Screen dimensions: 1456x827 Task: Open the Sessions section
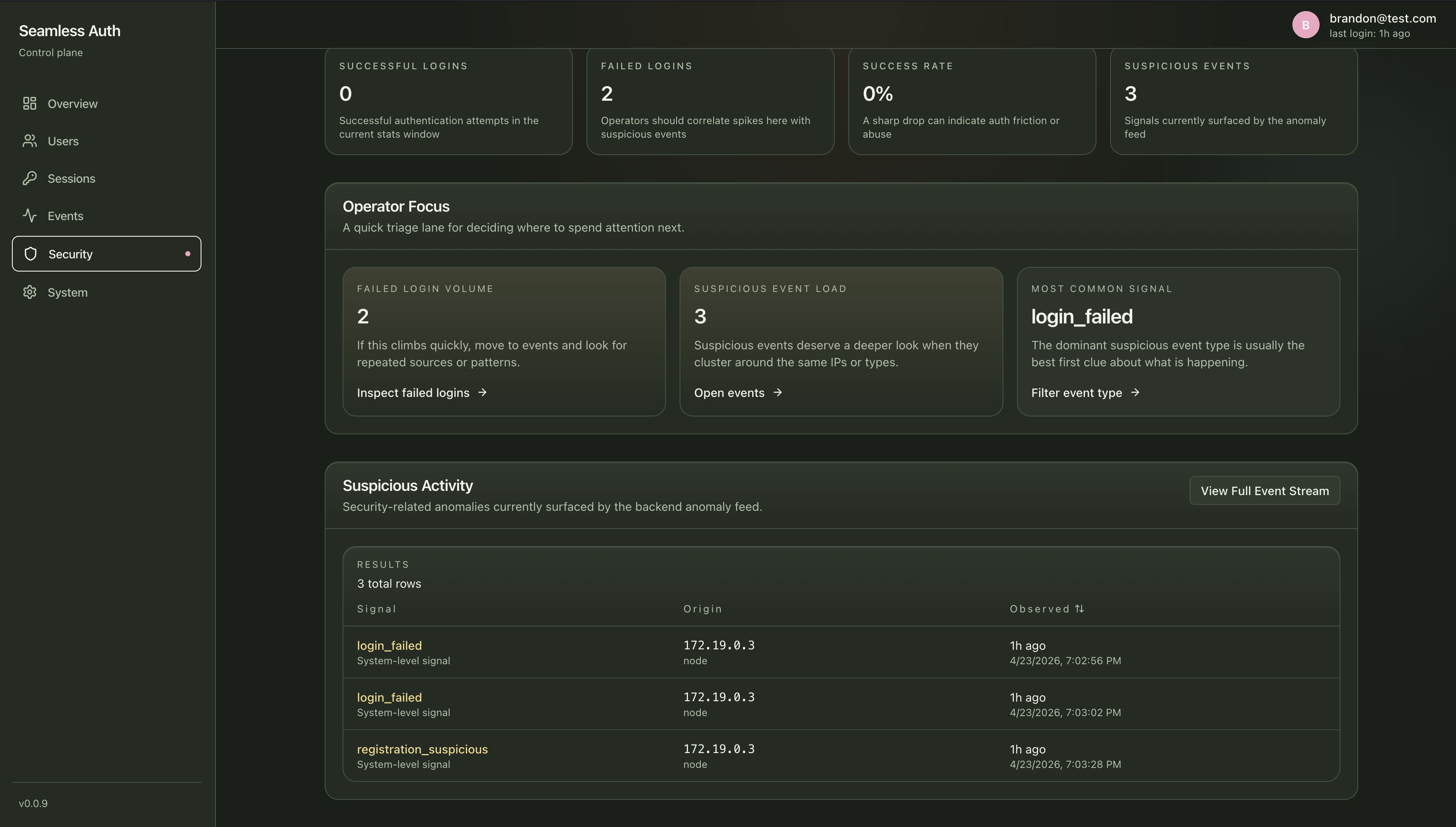107,178
